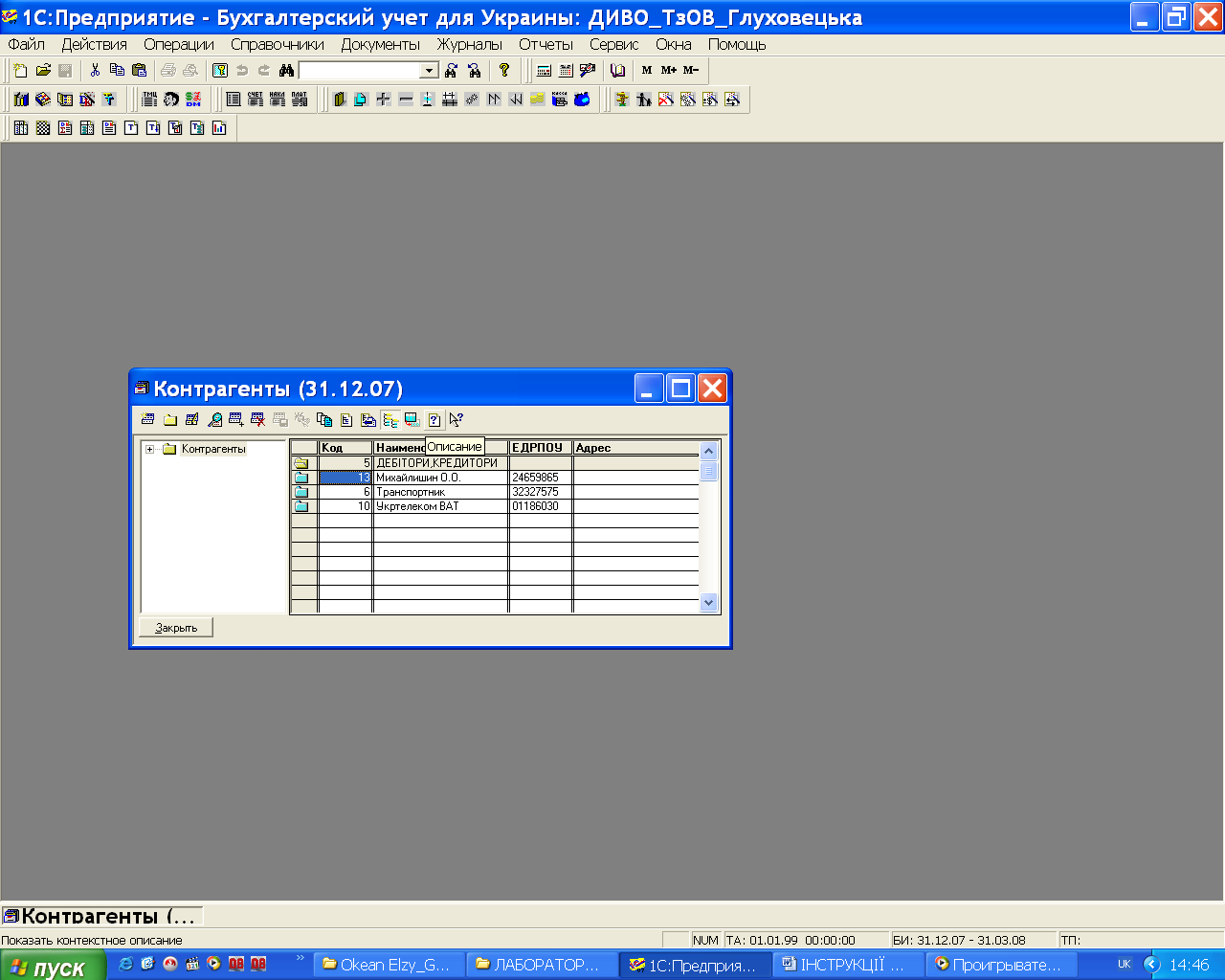Switch to ІНСТРУКЦІЇ taskbar item
This screenshot has width=1225, height=980.
848,965
